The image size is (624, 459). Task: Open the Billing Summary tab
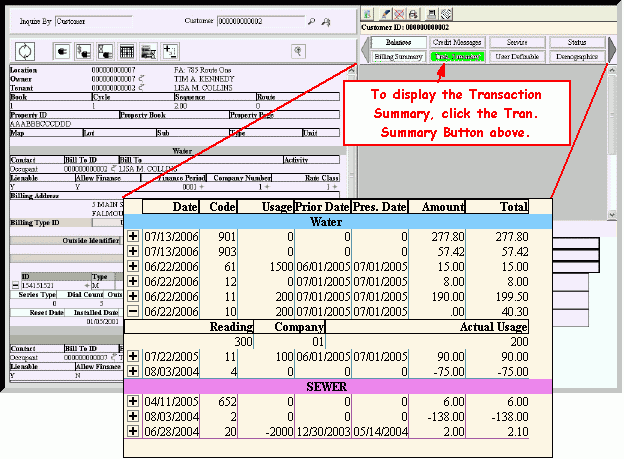(x=398, y=57)
